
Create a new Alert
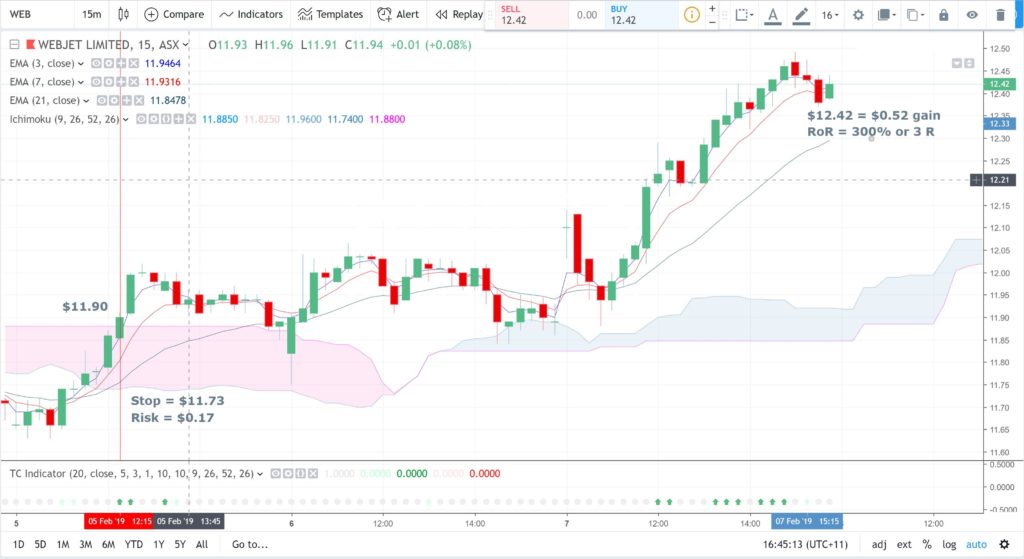tap(398, 14)
